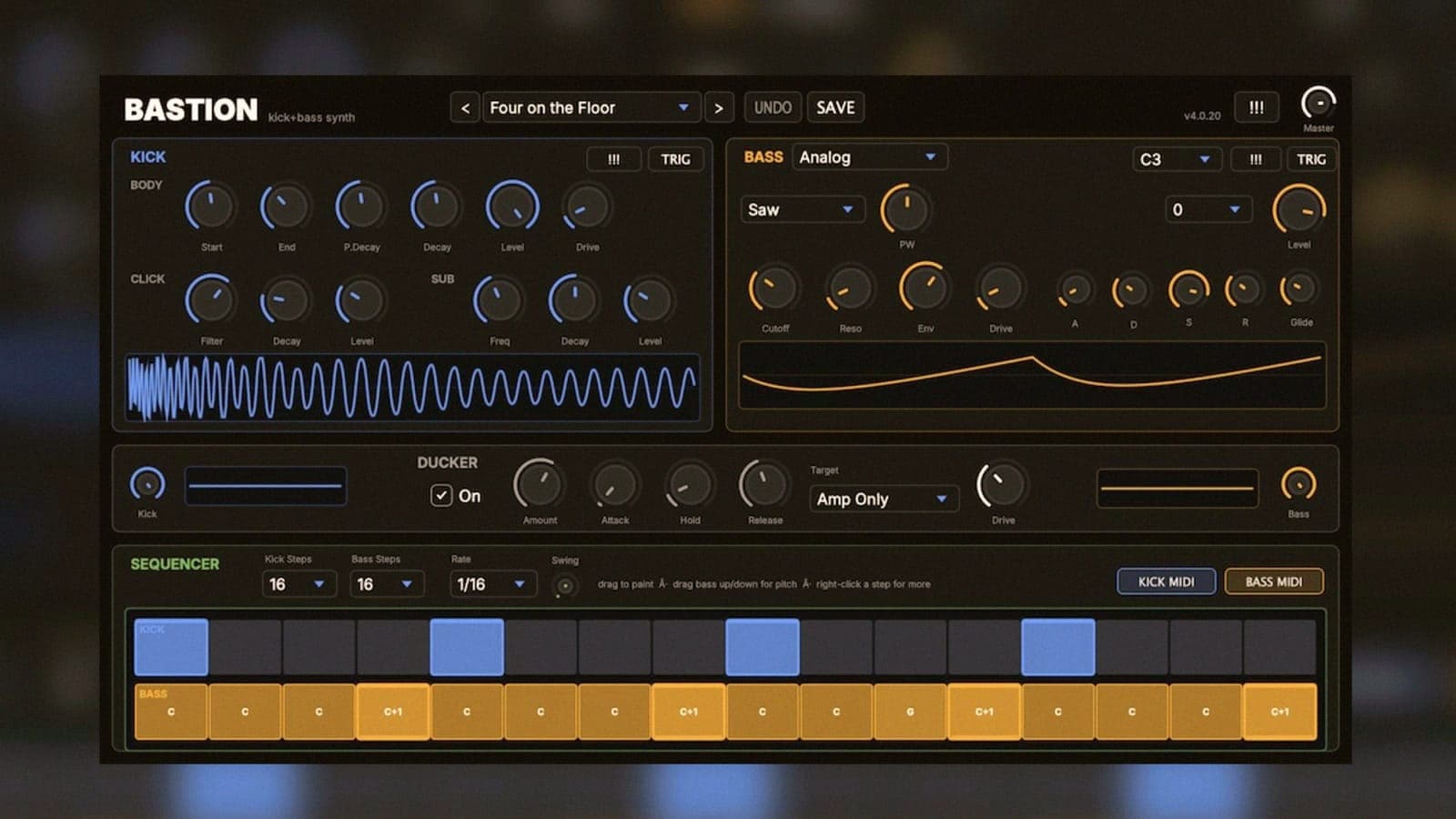Click the kick body P.Decay knob

(x=361, y=207)
